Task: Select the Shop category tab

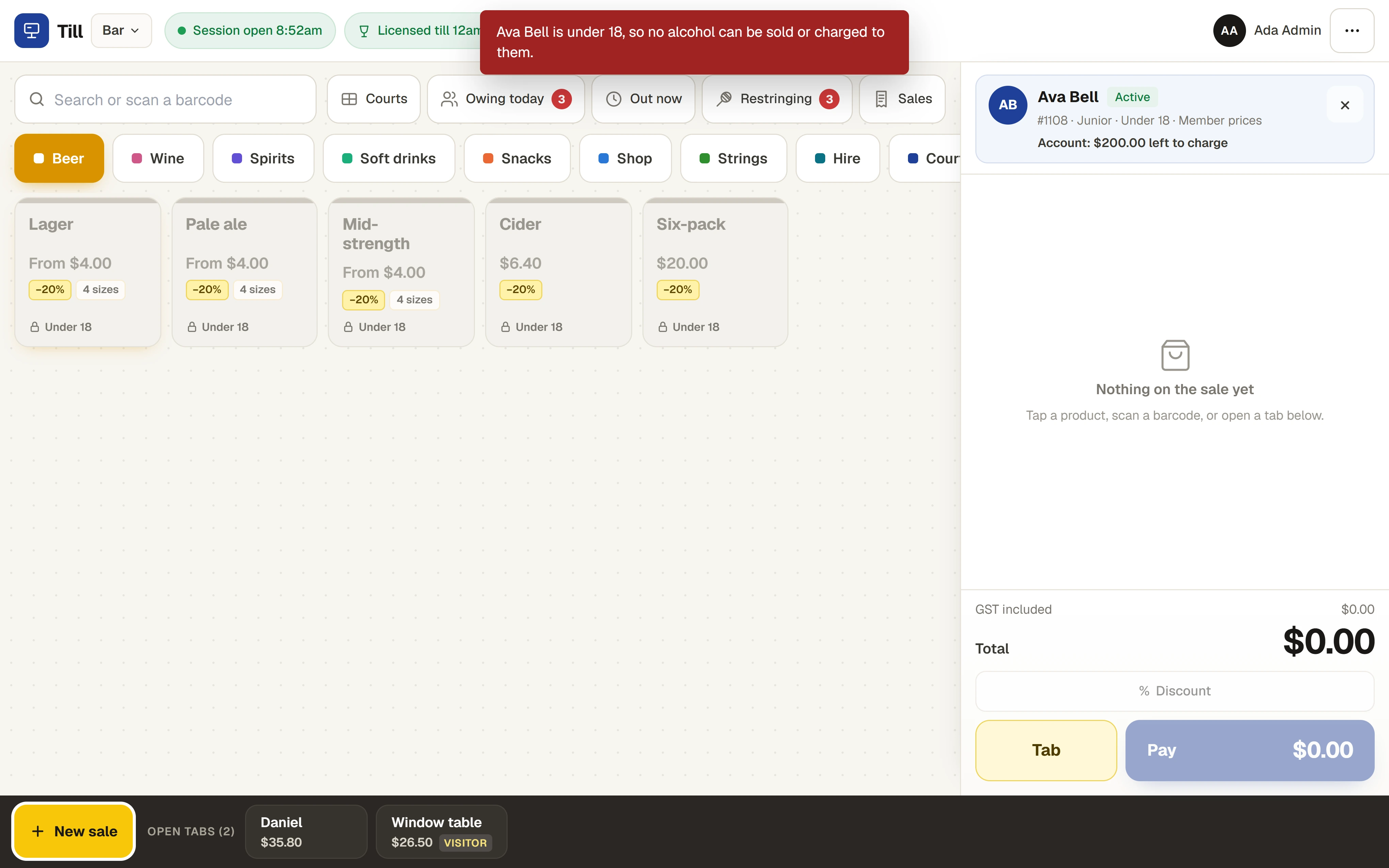Action: [x=625, y=158]
